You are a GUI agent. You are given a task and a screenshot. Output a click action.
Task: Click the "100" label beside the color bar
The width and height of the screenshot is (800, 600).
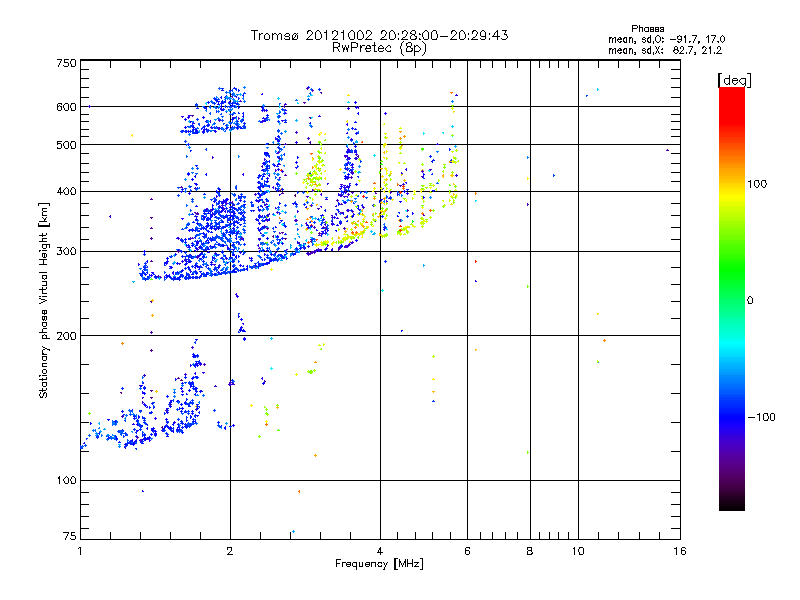(x=757, y=184)
